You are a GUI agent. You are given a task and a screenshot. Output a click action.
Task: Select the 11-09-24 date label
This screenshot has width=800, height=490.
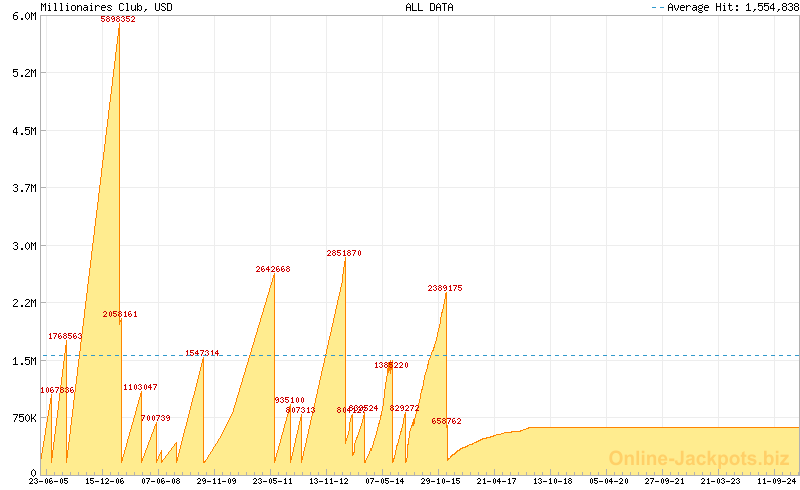coord(778,481)
